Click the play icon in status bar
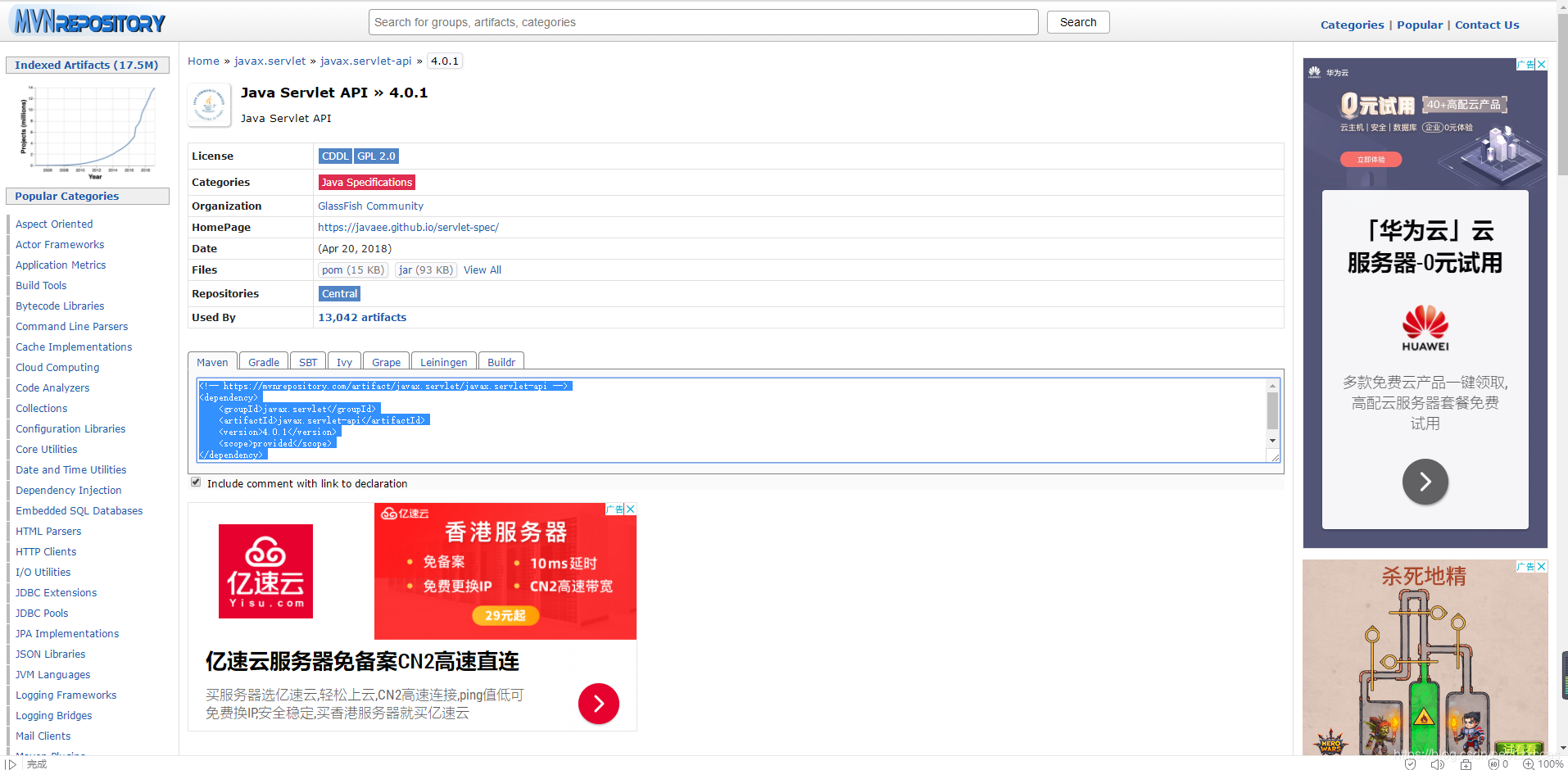 11,763
